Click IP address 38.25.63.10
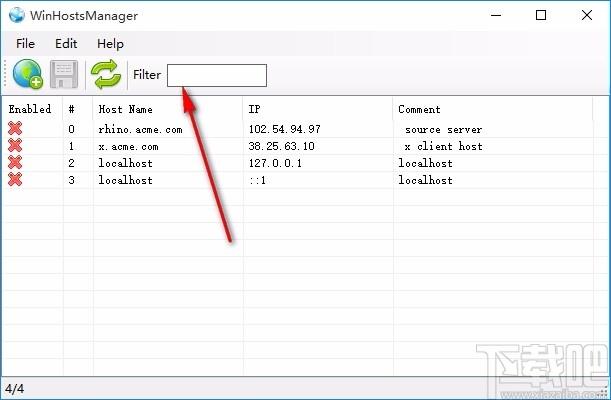 pyautogui.click(x=282, y=146)
